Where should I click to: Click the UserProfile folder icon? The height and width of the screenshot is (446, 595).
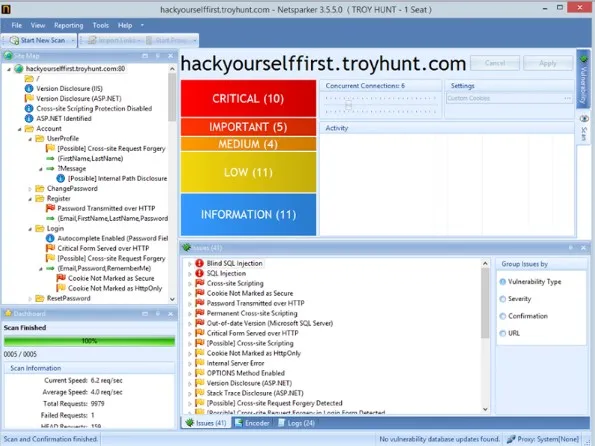(x=39, y=139)
